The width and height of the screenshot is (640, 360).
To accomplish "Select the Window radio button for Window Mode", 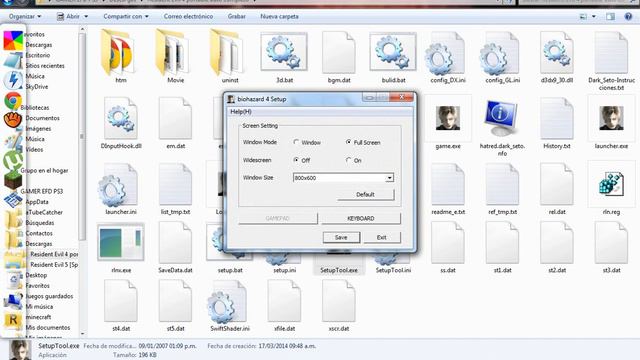I will (x=296, y=142).
